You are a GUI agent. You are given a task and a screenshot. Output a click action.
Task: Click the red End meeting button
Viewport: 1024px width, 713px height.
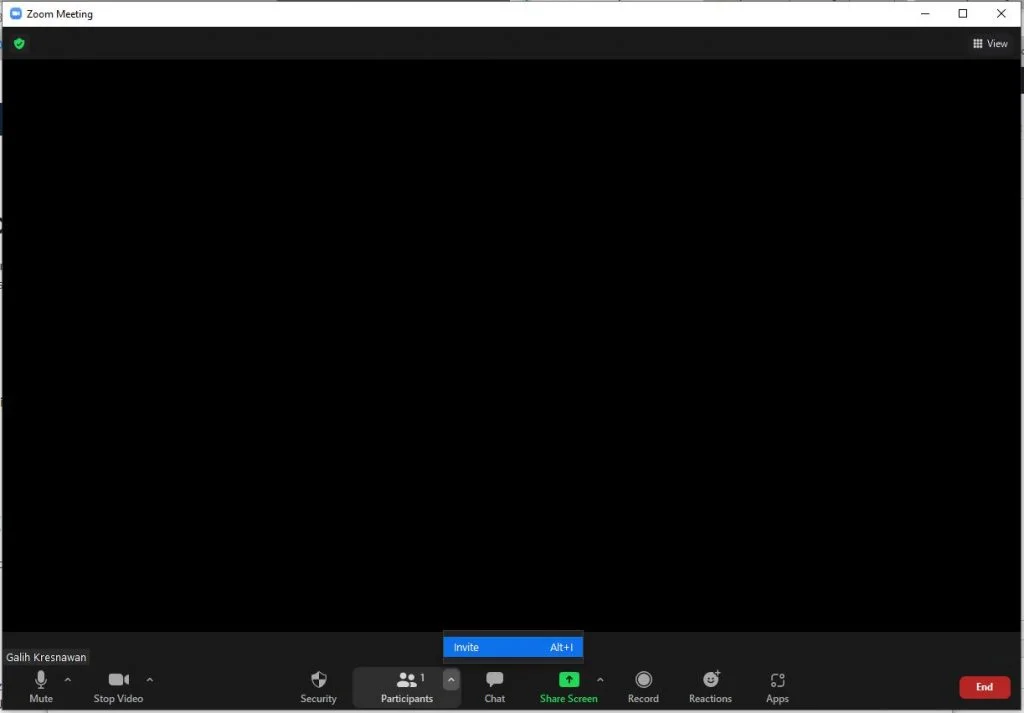click(984, 687)
